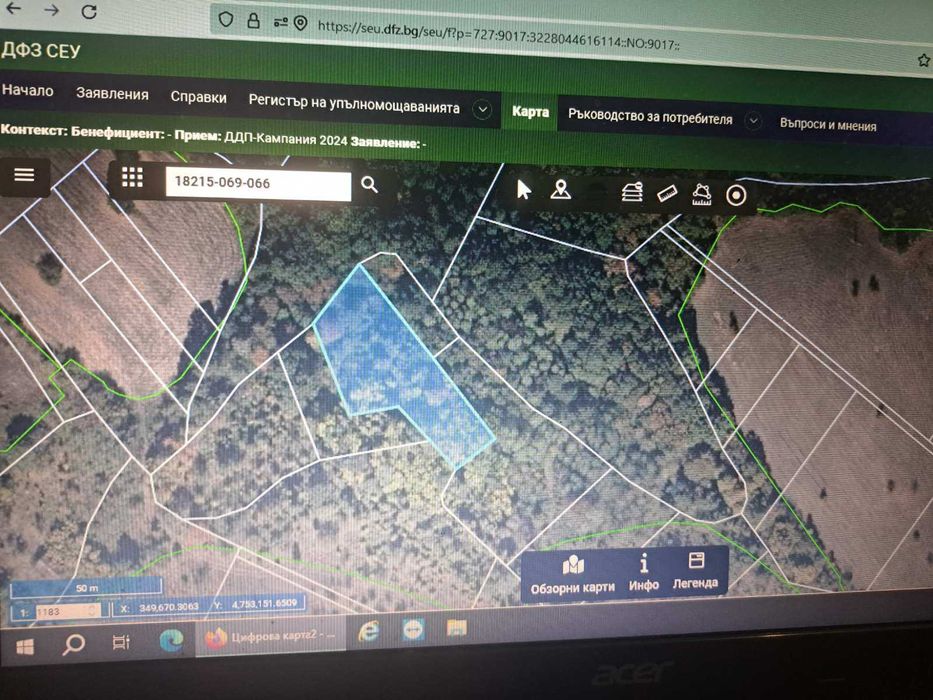Choose the map location pin tool
The image size is (933, 700).
point(561,190)
